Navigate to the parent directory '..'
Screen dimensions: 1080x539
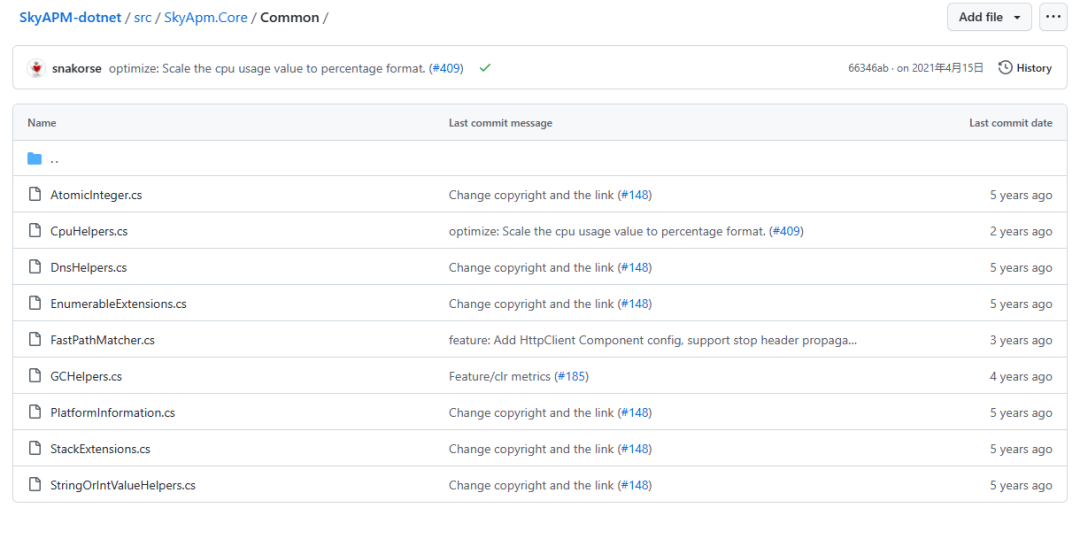(x=54, y=159)
